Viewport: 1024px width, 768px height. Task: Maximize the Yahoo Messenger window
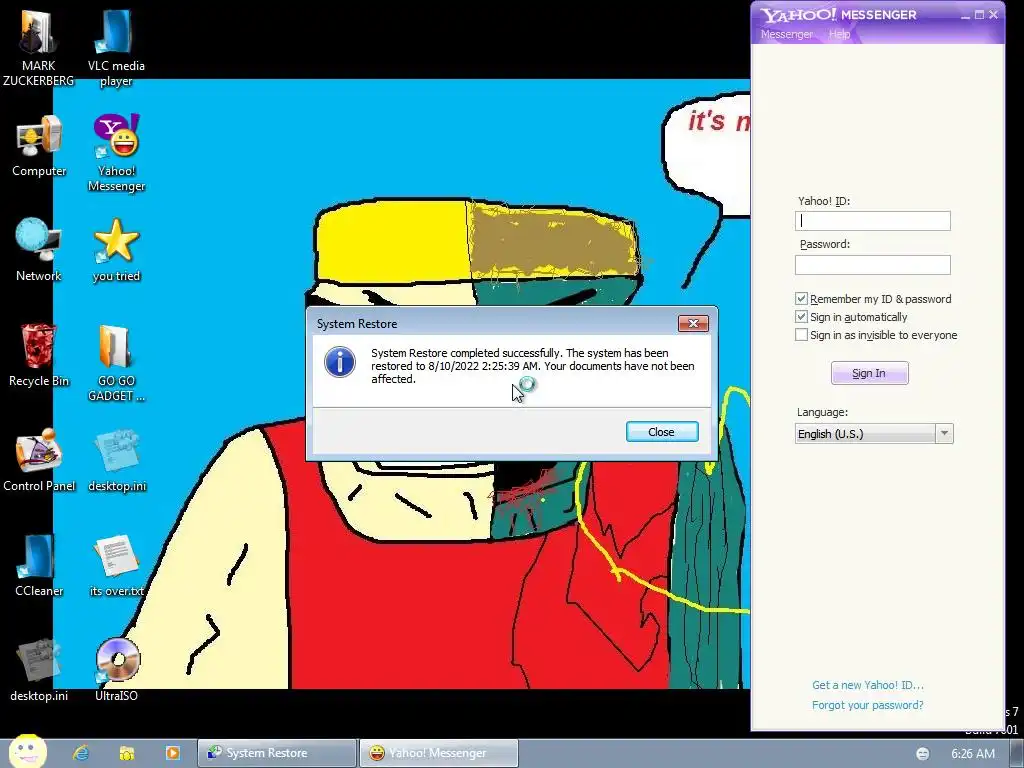tap(979, 15)
